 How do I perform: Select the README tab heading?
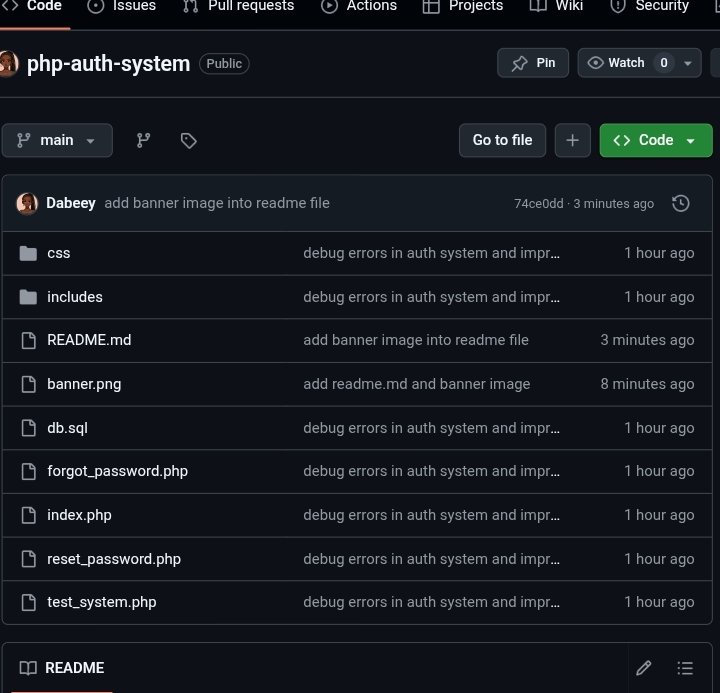62,668
